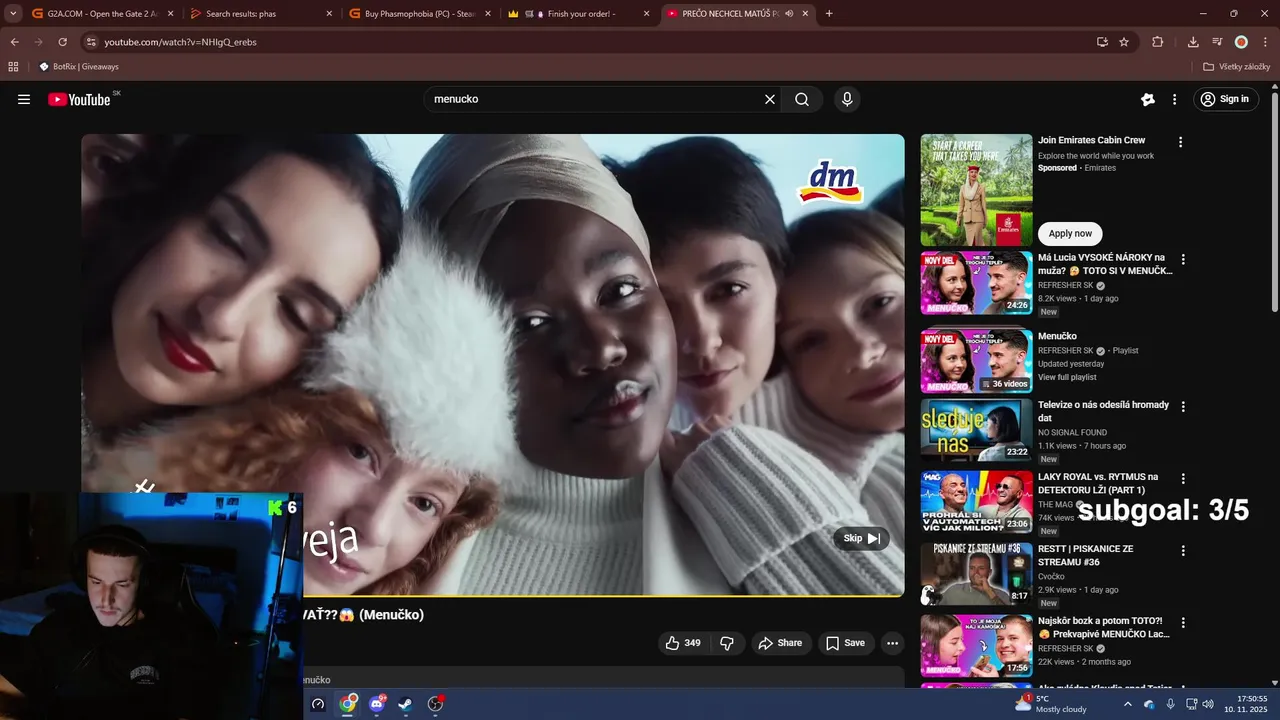
Task: Open the gem icon next to Settings
Action: coord(1148,99)
